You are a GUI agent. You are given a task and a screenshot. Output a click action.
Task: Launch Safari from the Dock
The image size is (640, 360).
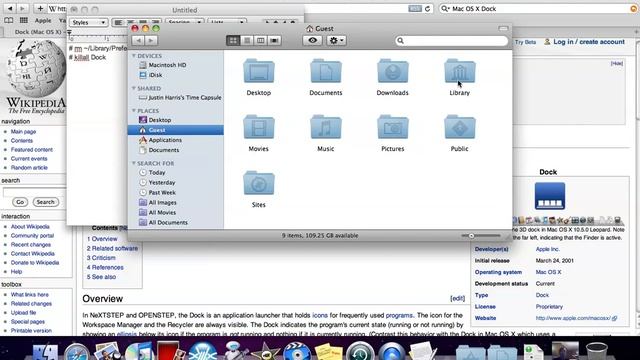coord(76,351)
